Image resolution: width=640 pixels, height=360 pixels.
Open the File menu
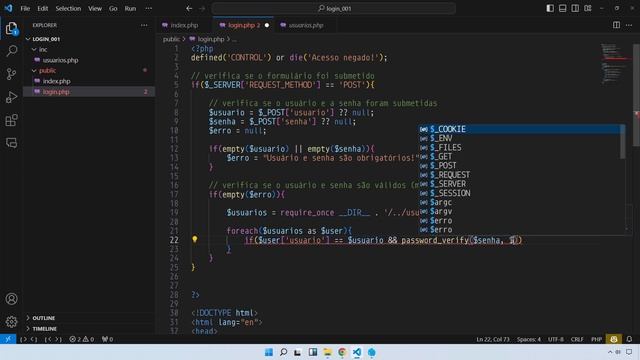tap(25, 8)
